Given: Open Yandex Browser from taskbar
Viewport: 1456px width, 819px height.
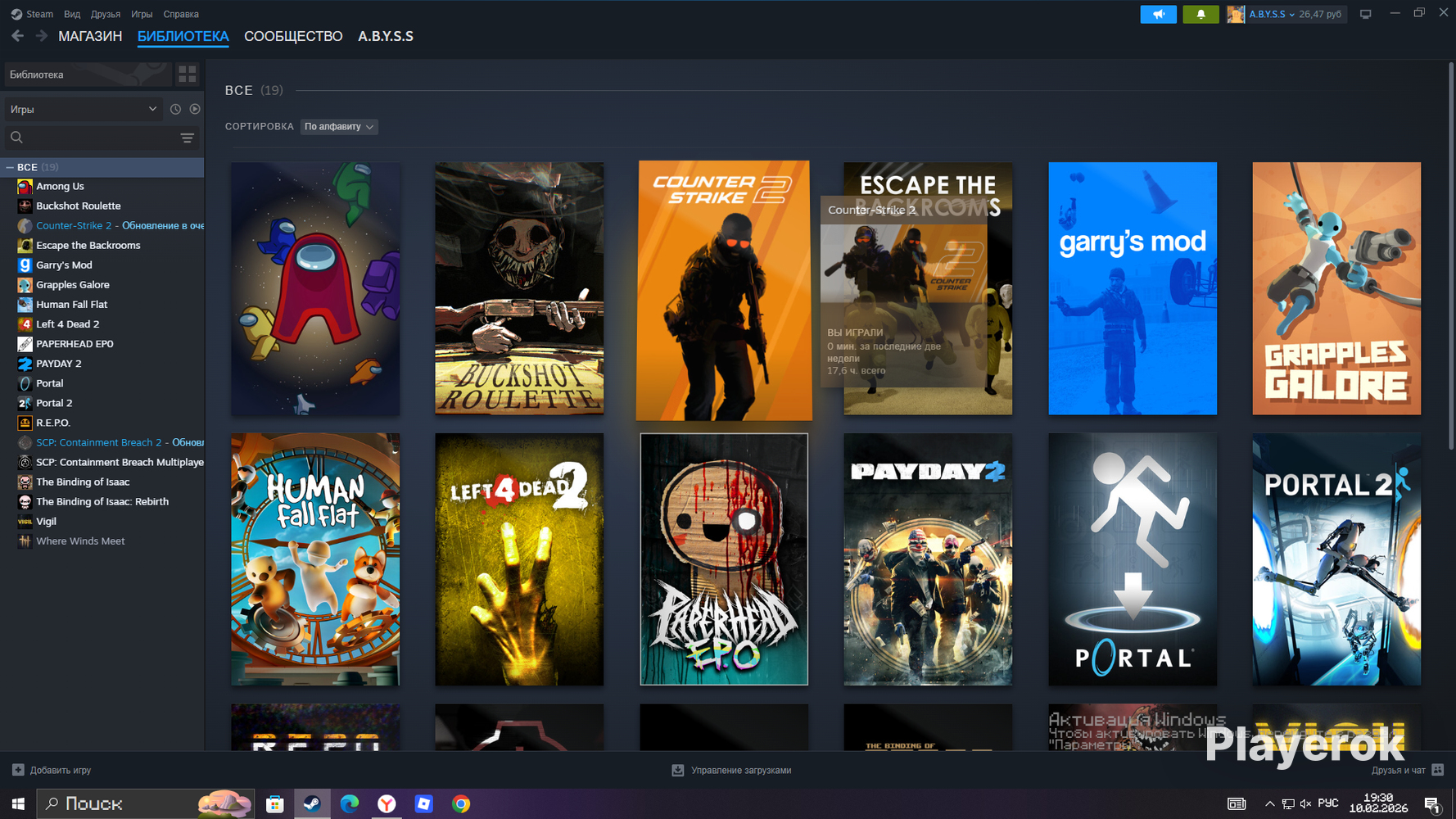Looking at the screenshot, I should [x=387, y=804].
